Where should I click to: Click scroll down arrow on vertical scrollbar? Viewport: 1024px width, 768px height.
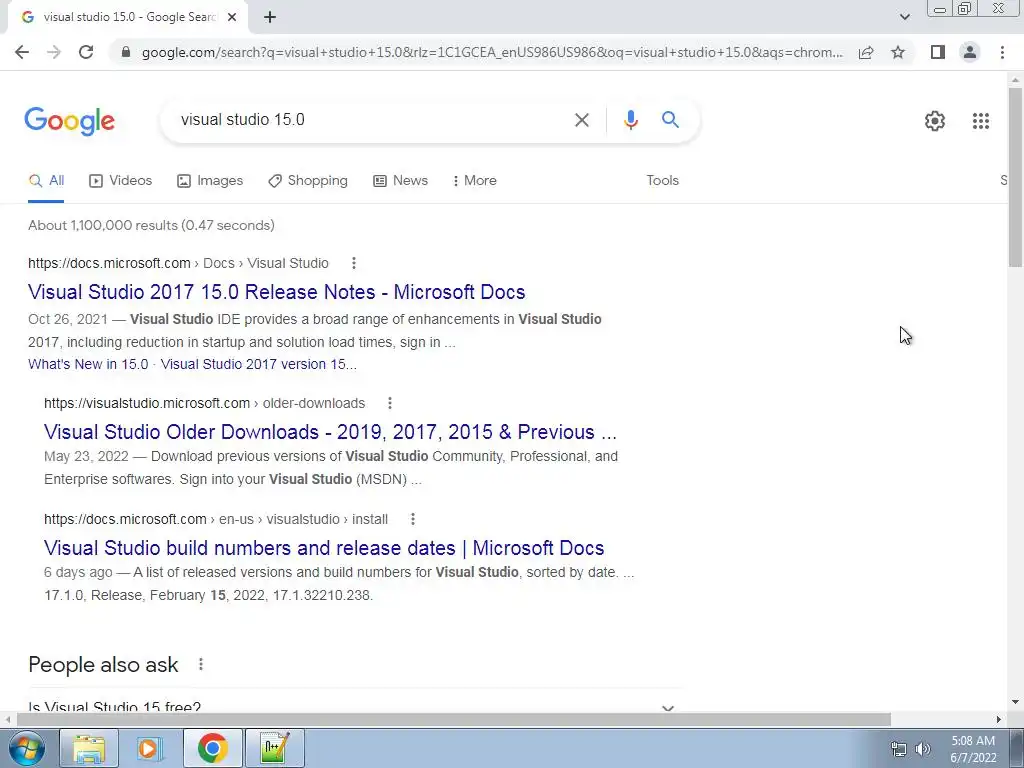click(1015, 703)
